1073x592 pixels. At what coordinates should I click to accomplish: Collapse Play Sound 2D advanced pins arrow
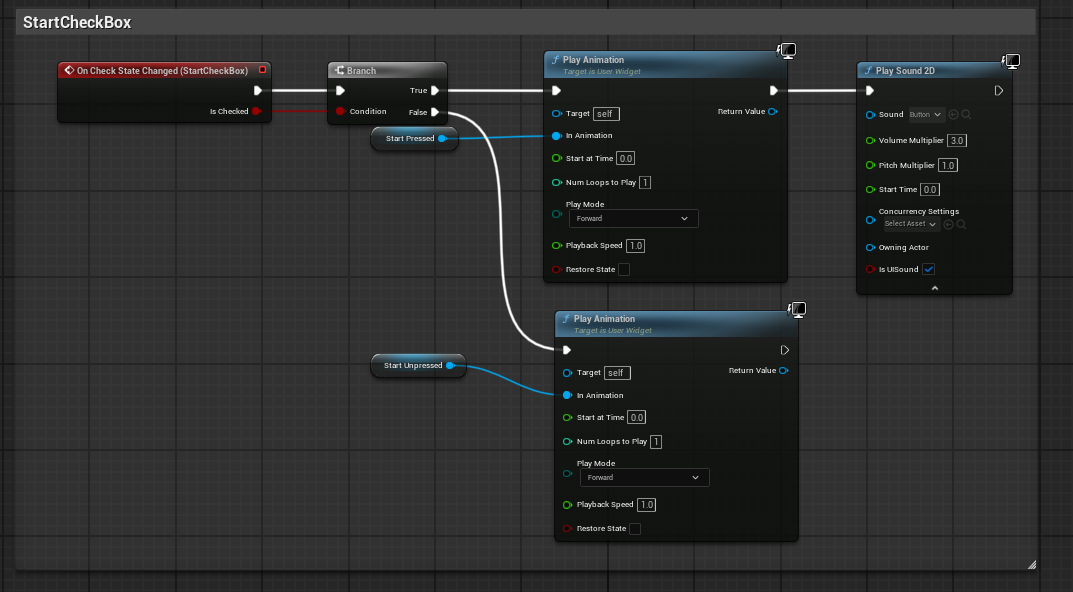(935, 288)
